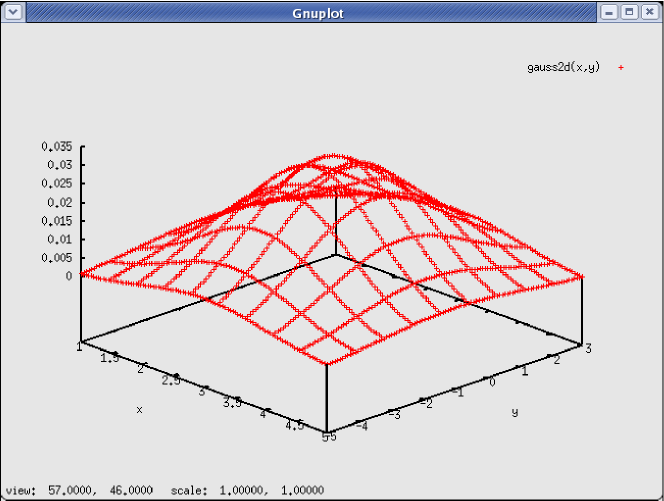Image resolution: width=664 pixels, height=501 pixels.
Task: Click the peak of the gaussian surface
Action: (x=334, y=156)
